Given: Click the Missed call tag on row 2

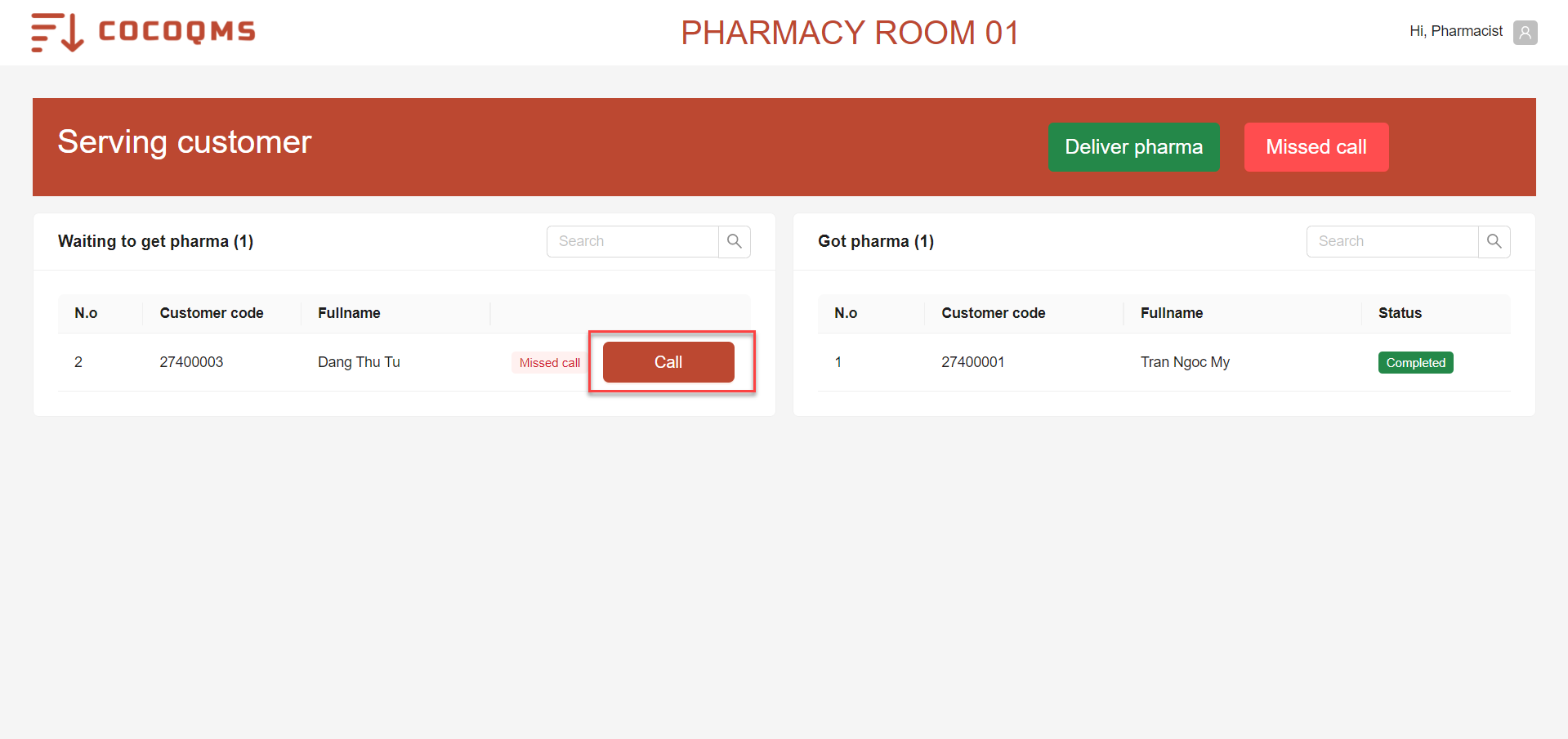Looking at the screenshot, I should point(550,363).
